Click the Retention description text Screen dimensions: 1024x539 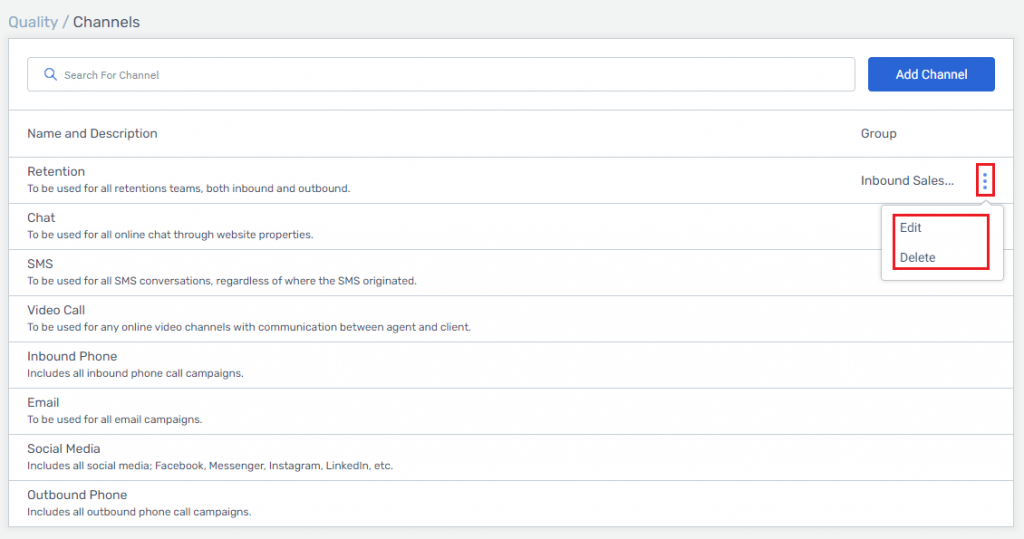tap(189, 189)
